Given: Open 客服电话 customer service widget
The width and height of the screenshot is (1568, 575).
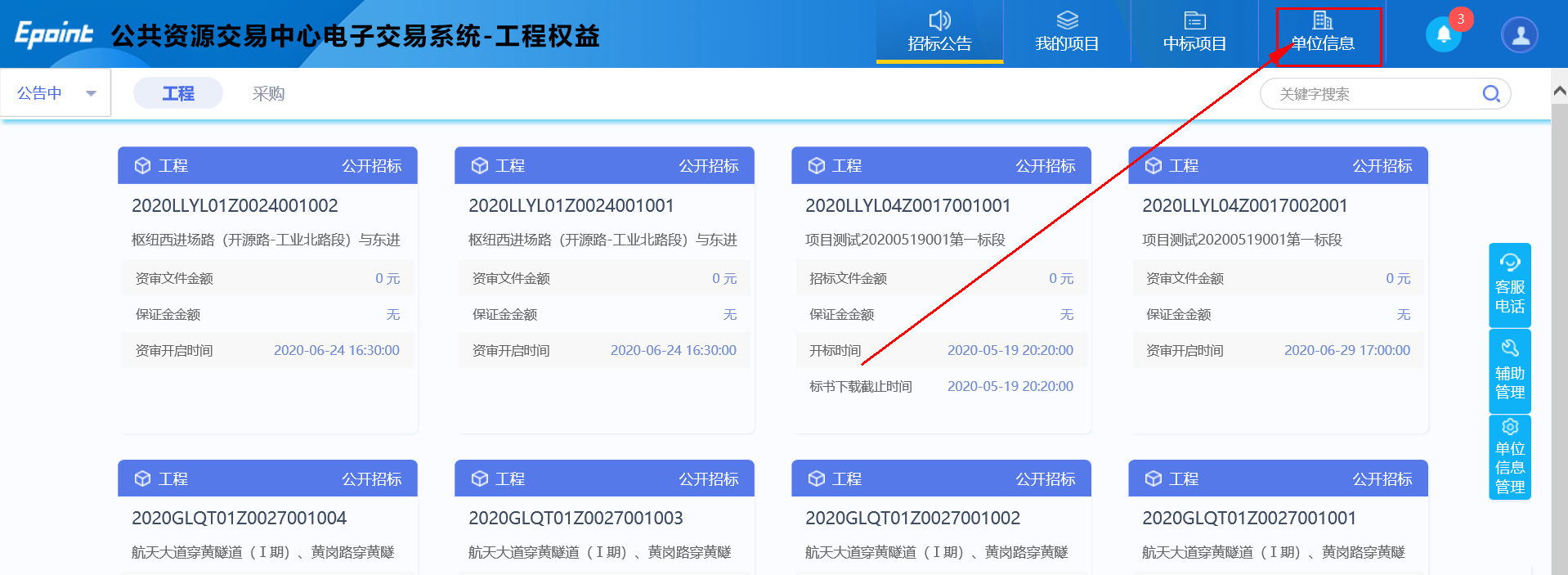Looking at the screenshot, I should (1509, 285).
